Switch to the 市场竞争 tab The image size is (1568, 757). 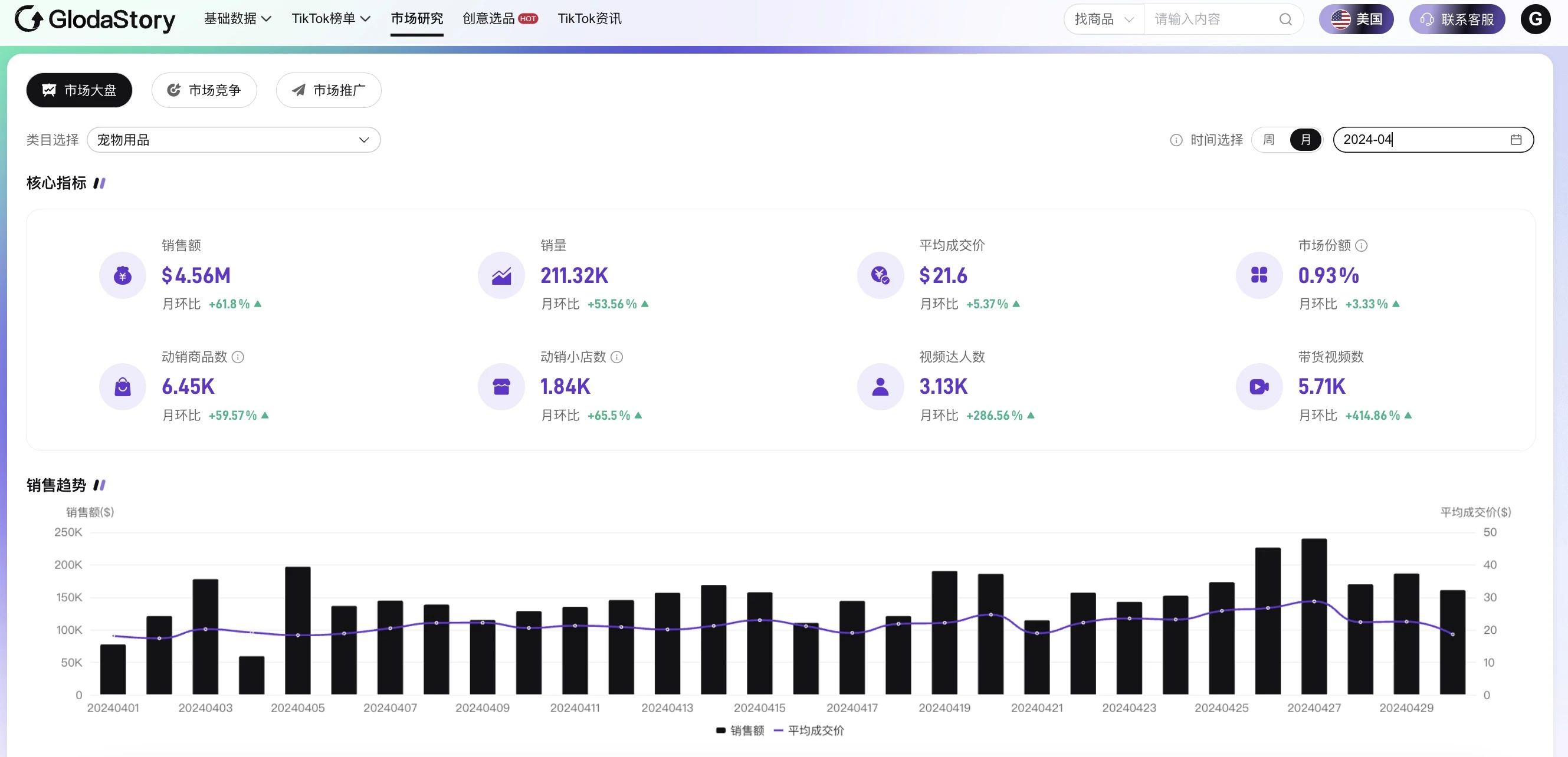coord(204,91)
